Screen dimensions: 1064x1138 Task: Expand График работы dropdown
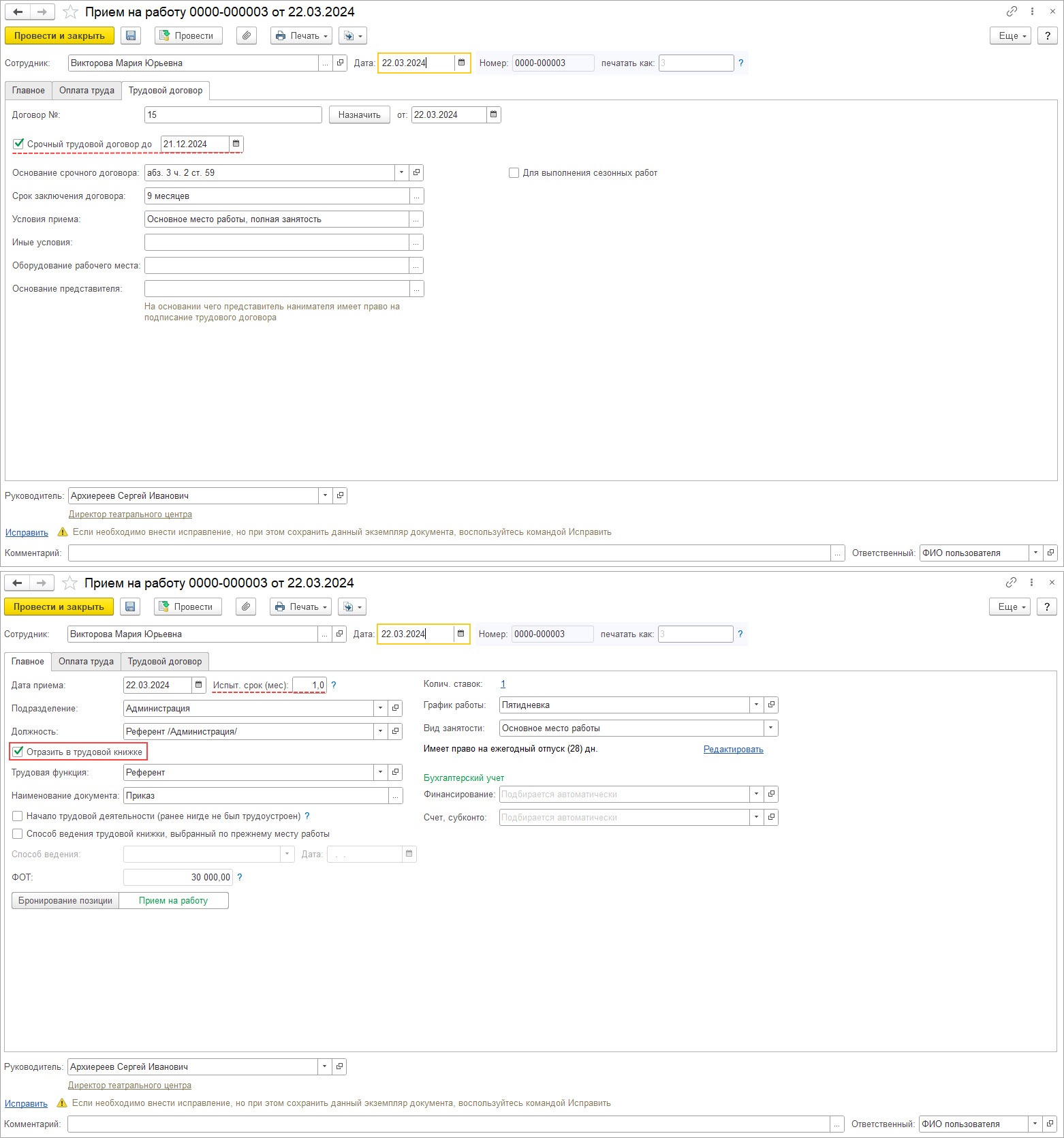[x=756, y=705]
